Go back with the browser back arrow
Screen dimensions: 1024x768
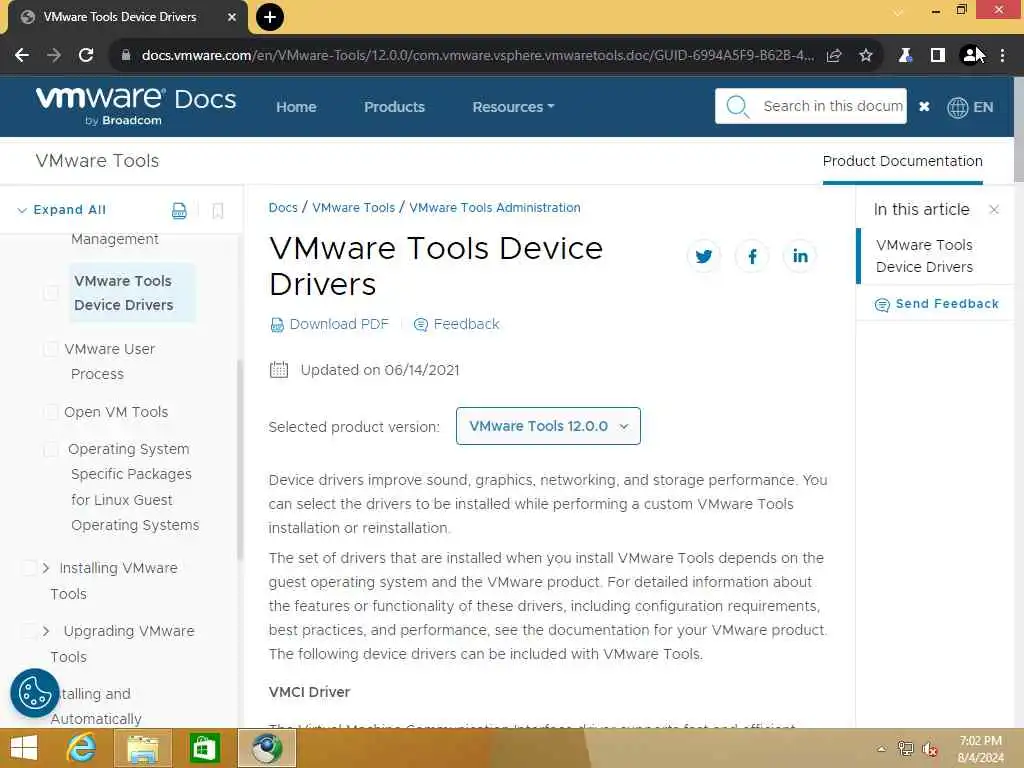point(22,56)
